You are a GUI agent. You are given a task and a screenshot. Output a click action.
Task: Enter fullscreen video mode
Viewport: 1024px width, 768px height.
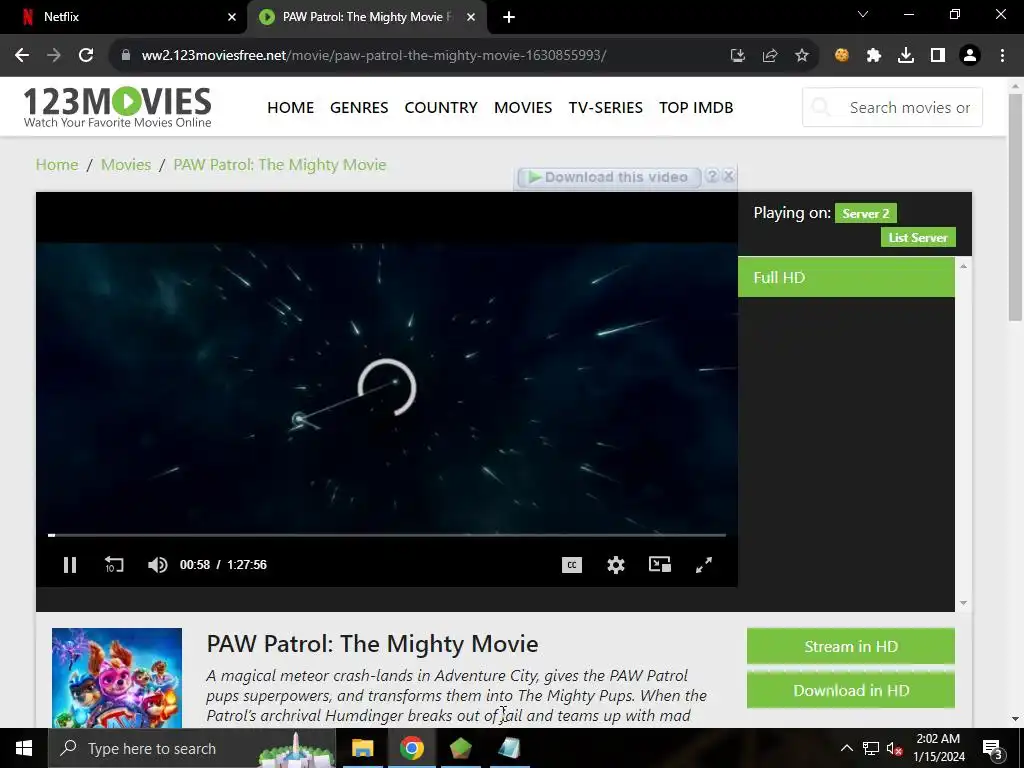tap(703, 565)
